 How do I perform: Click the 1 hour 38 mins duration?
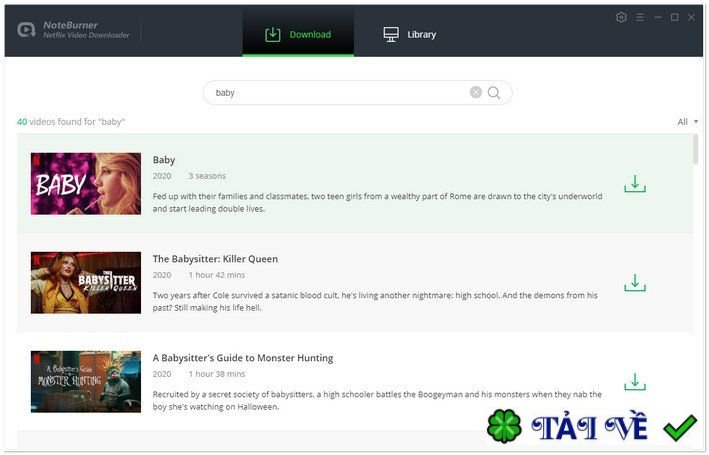tap(217, 374)
